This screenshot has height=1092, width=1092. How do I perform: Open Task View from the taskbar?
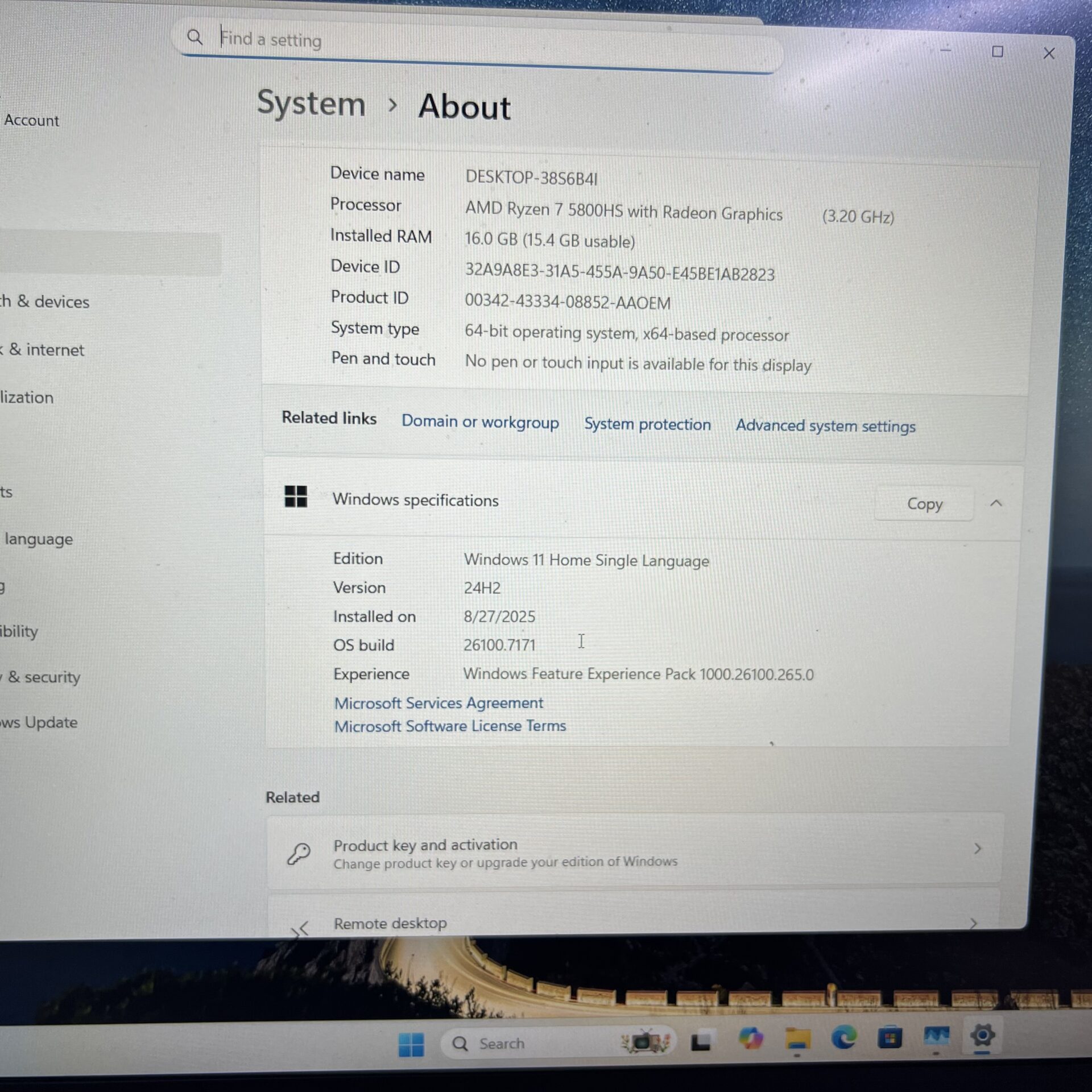[x=701, y=1041]
